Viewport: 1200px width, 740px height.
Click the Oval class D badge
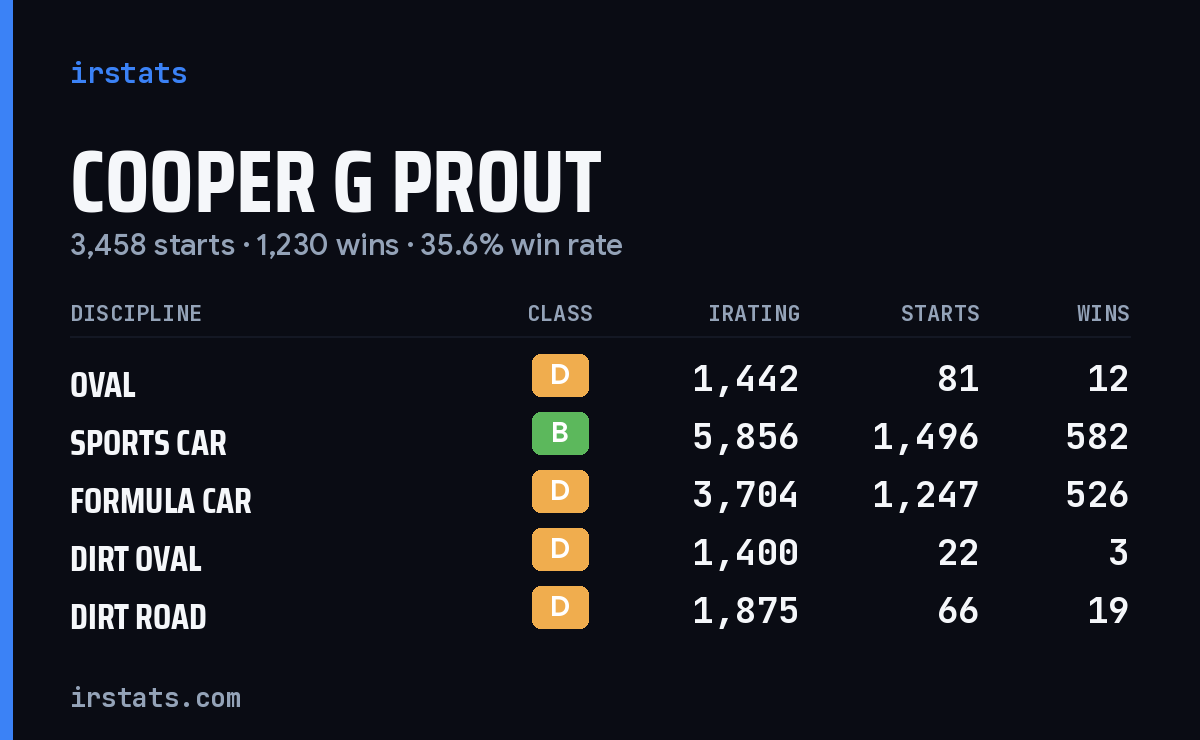coord(560,376)
